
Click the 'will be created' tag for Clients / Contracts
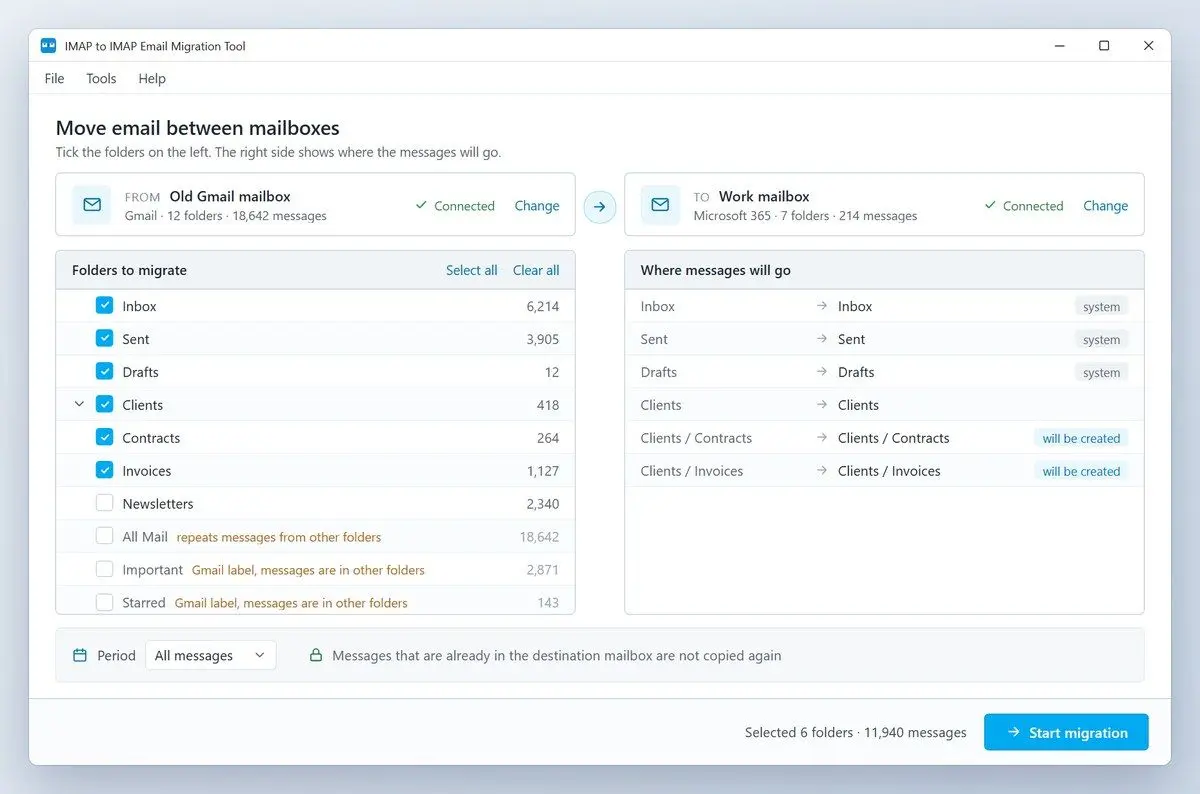pos(1081,438)
